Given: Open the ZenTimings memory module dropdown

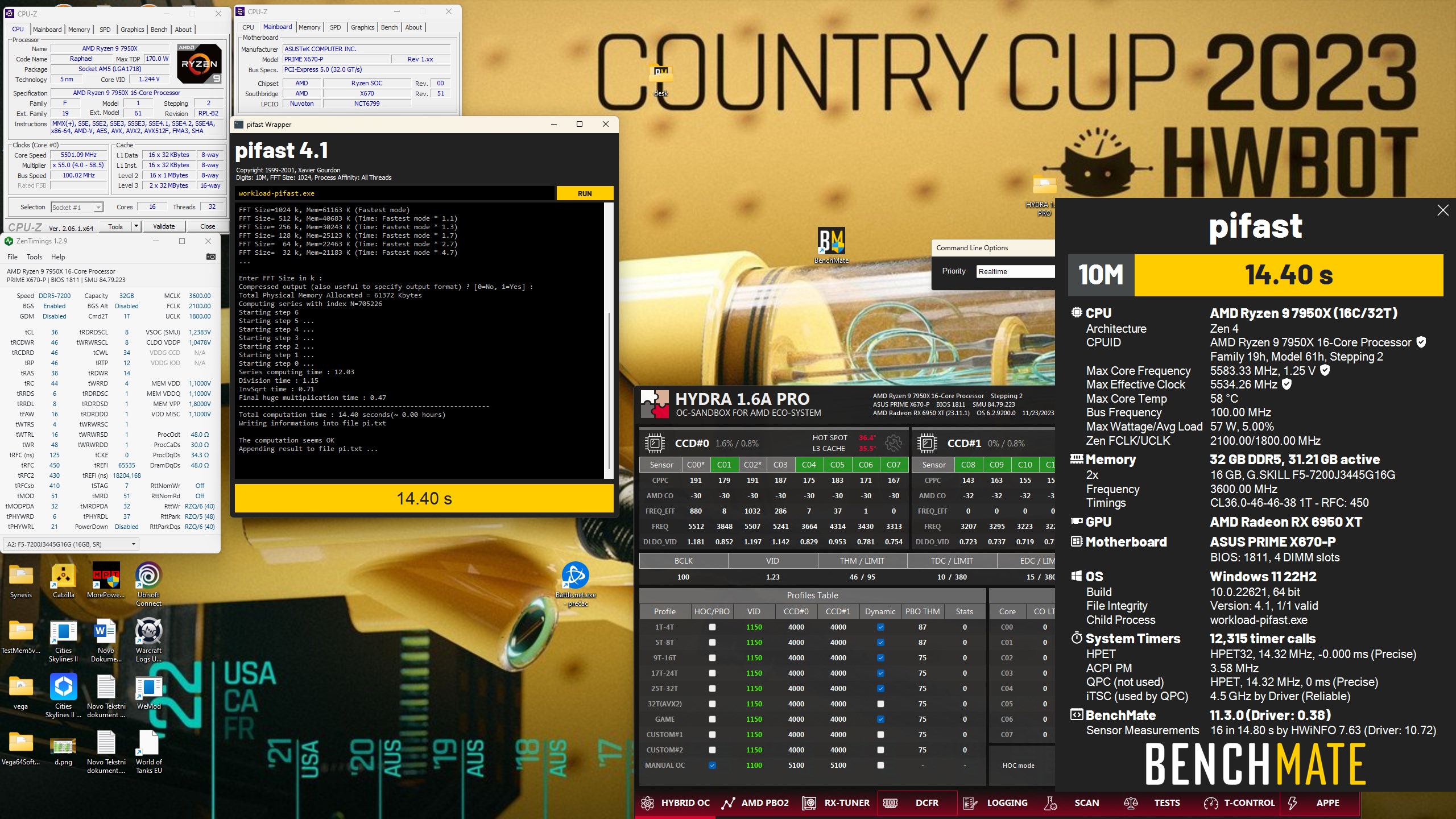Looking at the screenshot, I should [x=71, y=544].
